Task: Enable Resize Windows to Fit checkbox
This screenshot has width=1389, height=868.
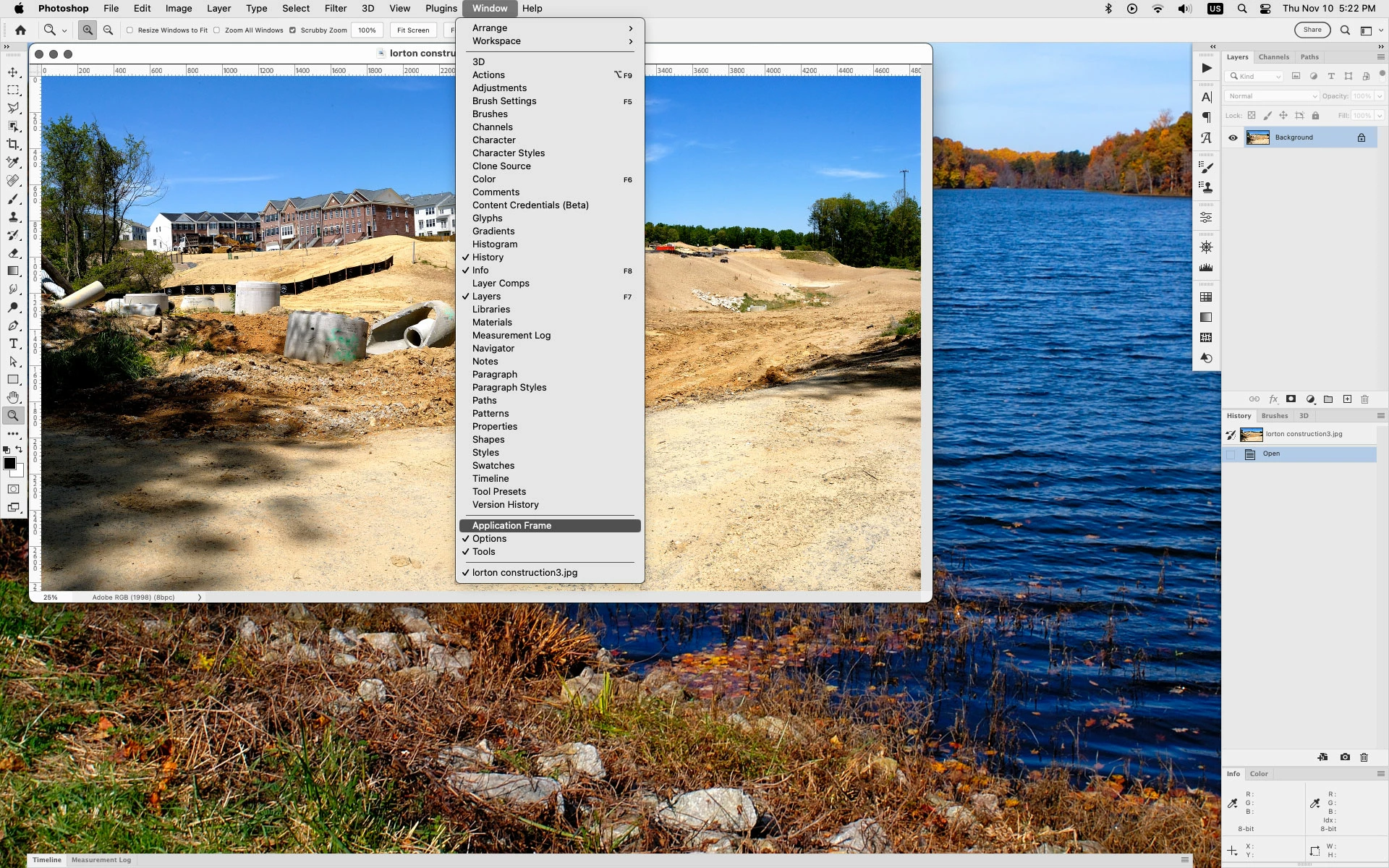Action: click(x=130, y=30)
